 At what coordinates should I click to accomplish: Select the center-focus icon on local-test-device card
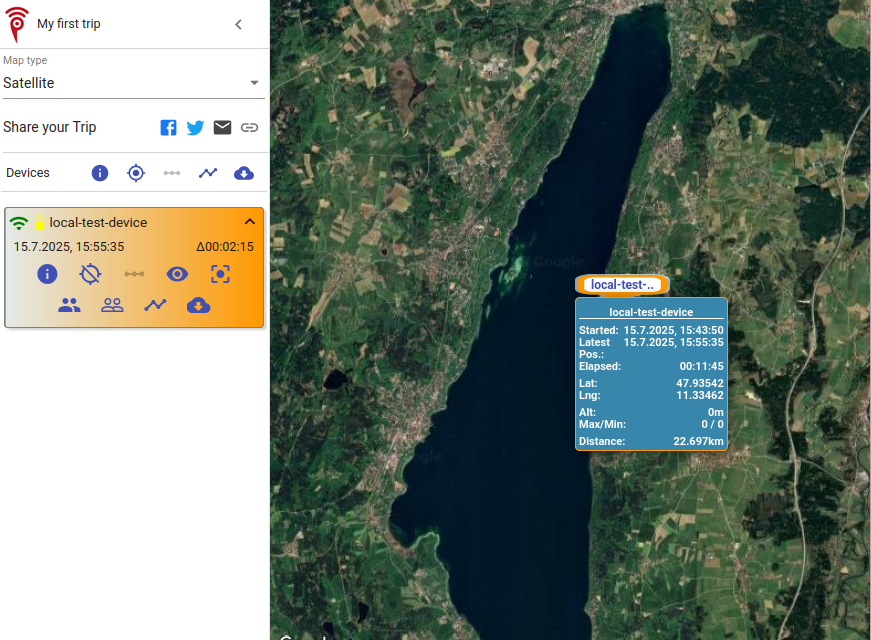click(x=220, y=274)
